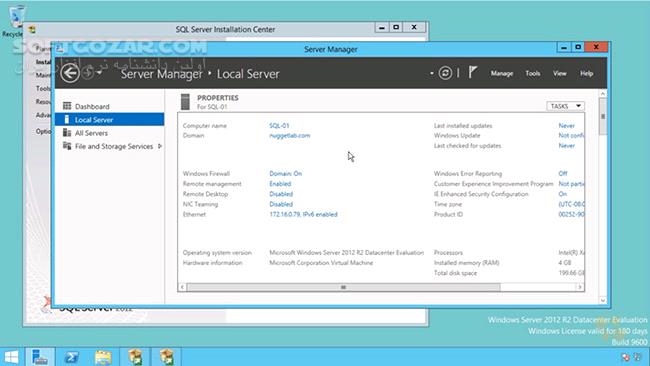Click the properties panel scroll right arrow
Image resolution: width=650 pixels, height=366 pixels.
[580, 287]
